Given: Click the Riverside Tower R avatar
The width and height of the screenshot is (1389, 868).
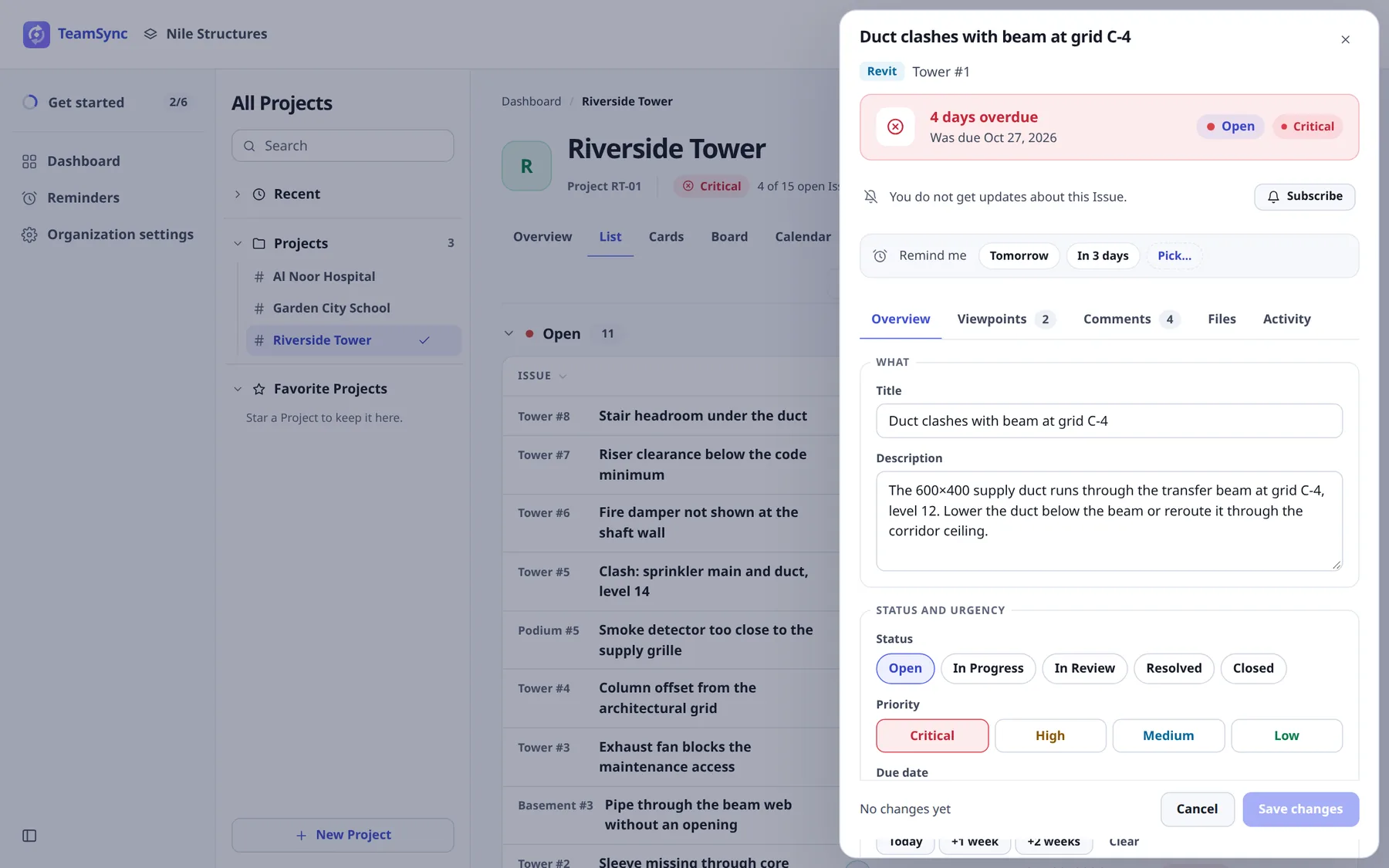Looking at the screenshot, I should [526, 166].
